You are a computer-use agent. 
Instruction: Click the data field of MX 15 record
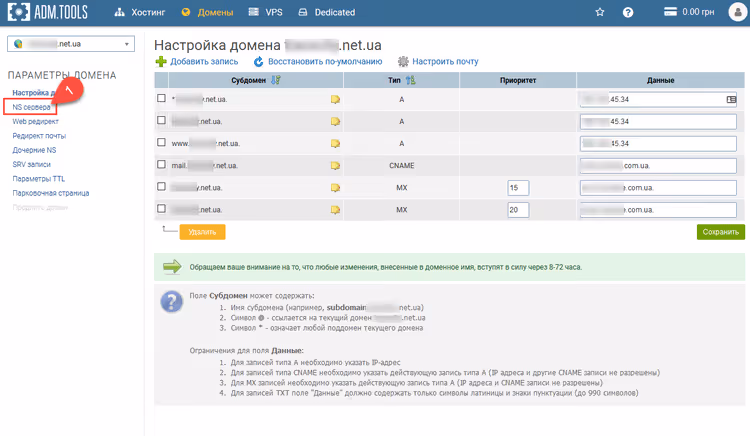[x=658, y=188]
